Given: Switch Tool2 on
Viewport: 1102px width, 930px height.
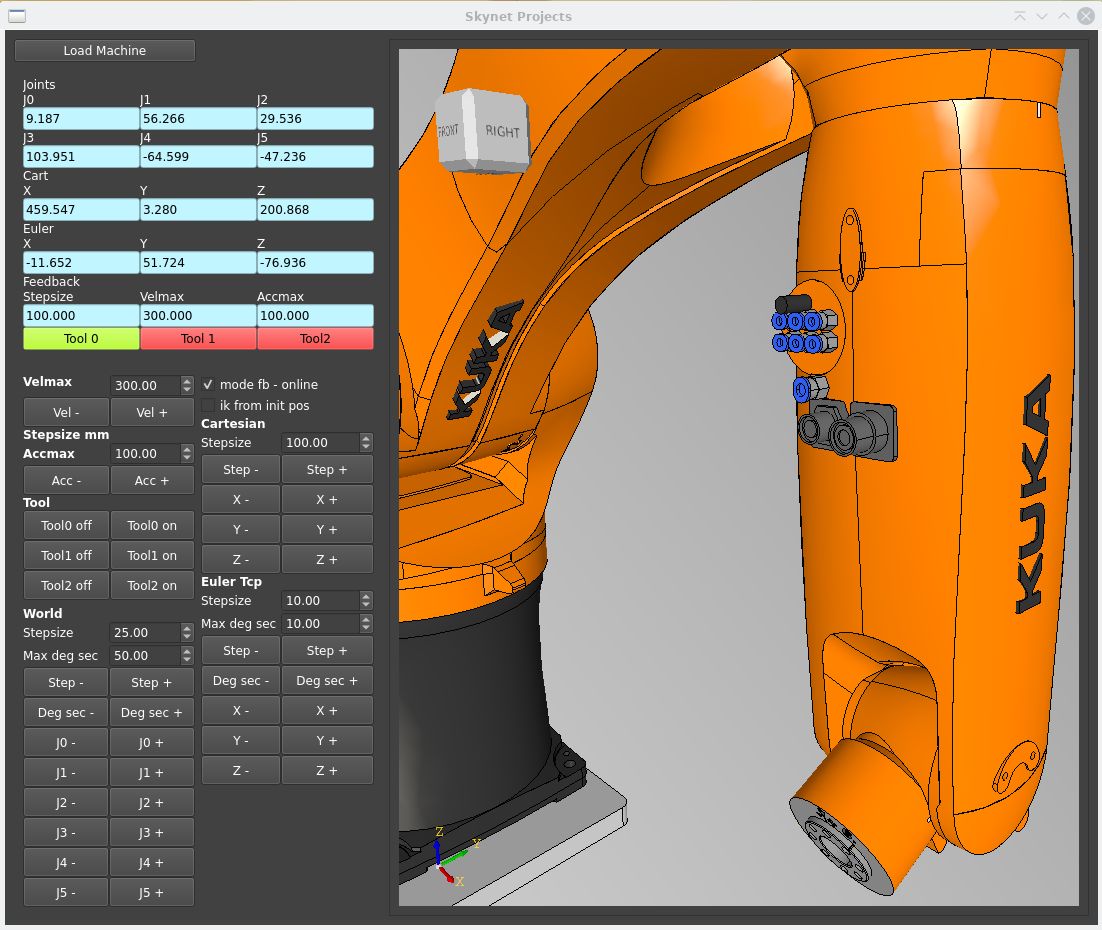Looking at the screenshot, I should pos(152,586).
